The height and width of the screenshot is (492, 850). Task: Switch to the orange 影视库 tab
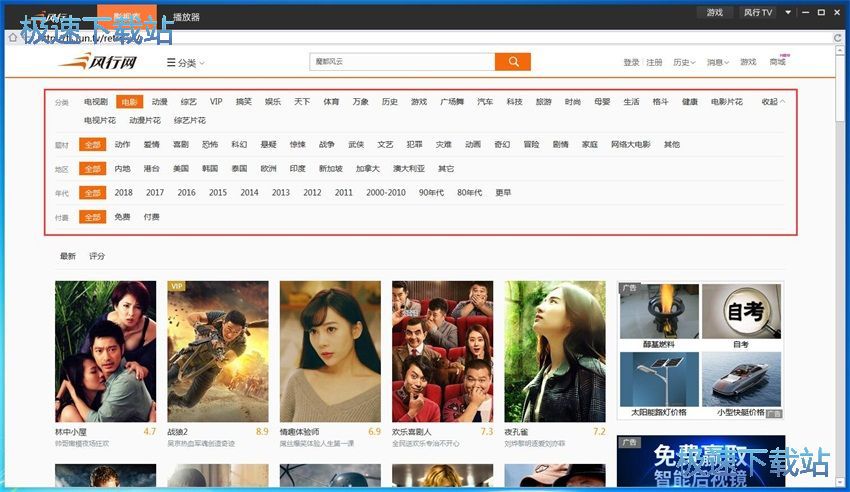pos(127,17)
